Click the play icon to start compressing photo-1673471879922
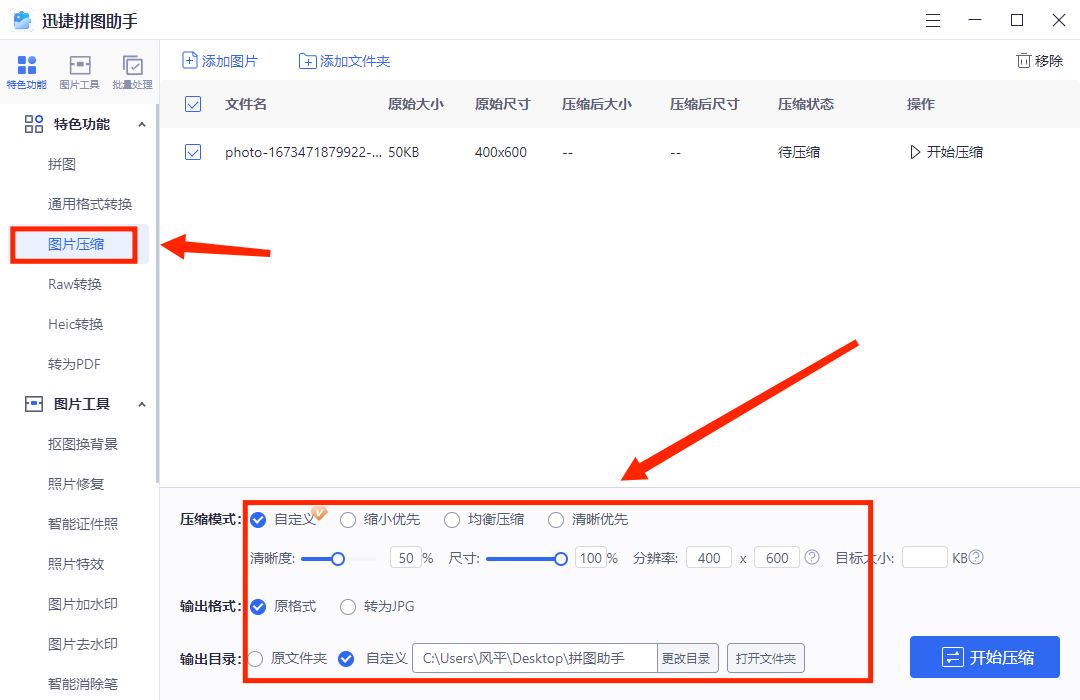Screen dimensions: 1080x700 (x=913, y=152)
